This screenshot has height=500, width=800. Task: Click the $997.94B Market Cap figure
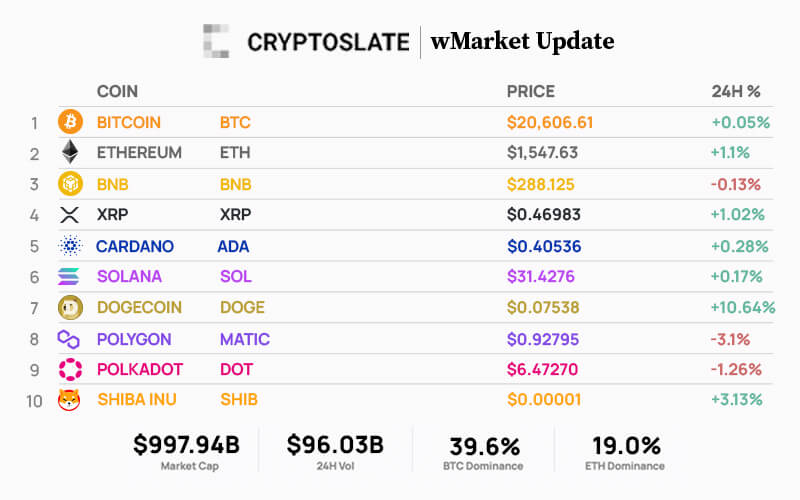(188, 445)
